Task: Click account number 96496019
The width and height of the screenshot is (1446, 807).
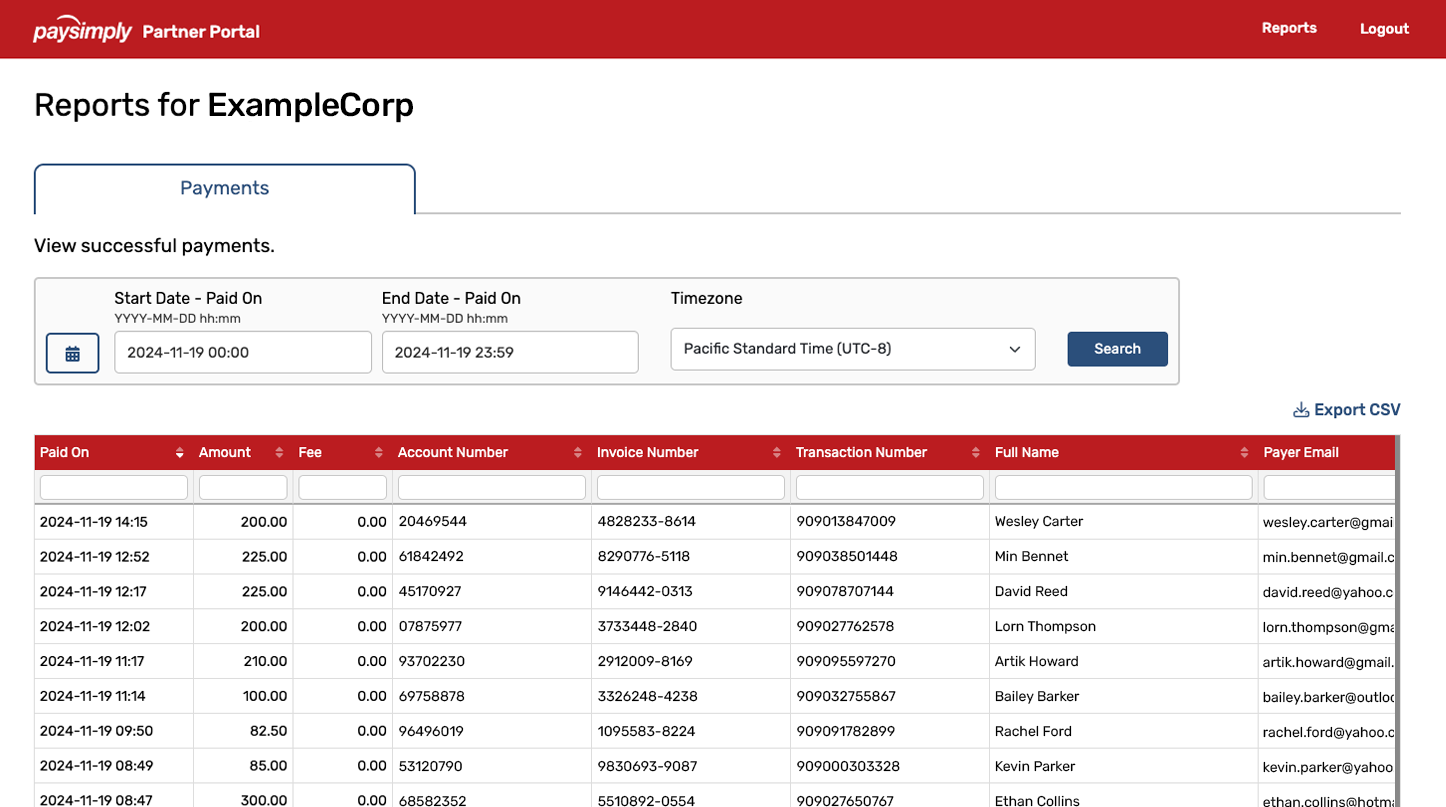Action: click(x=431, y=732)
